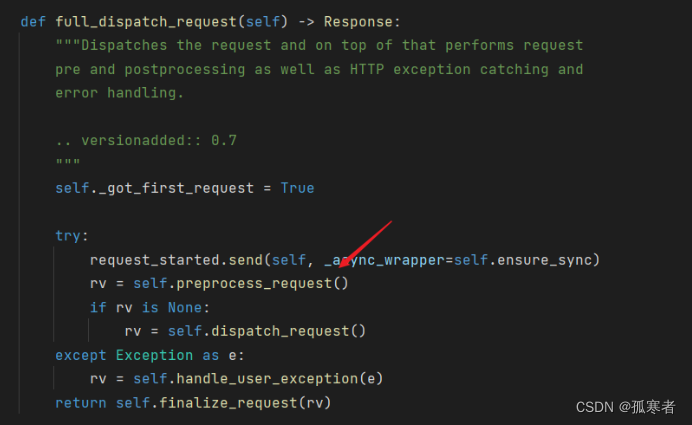Click the Response return type annotation
The image size is (692, 425).
(x=358, y=22)
